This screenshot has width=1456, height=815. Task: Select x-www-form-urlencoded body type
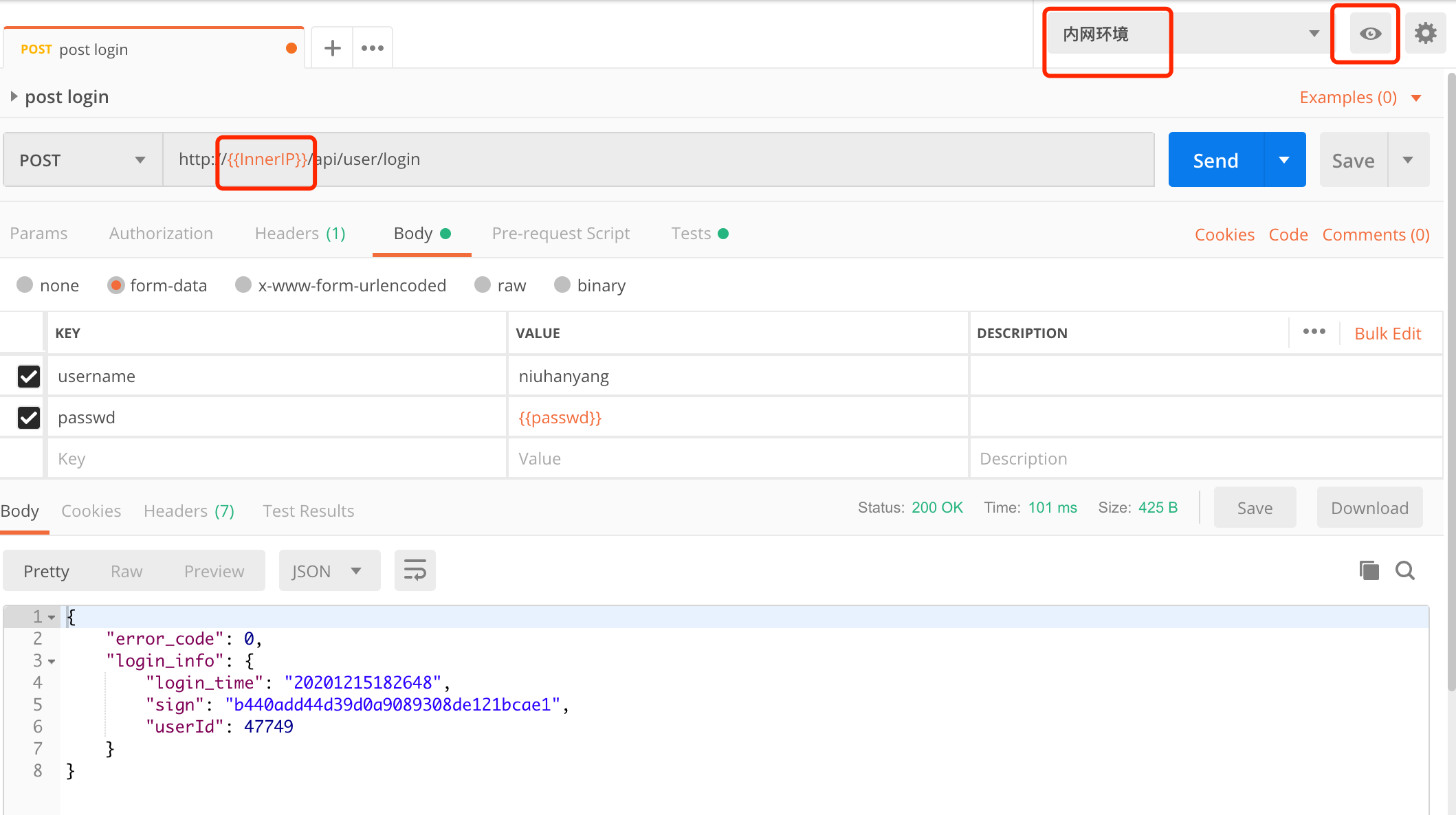(x=243, y=285)
